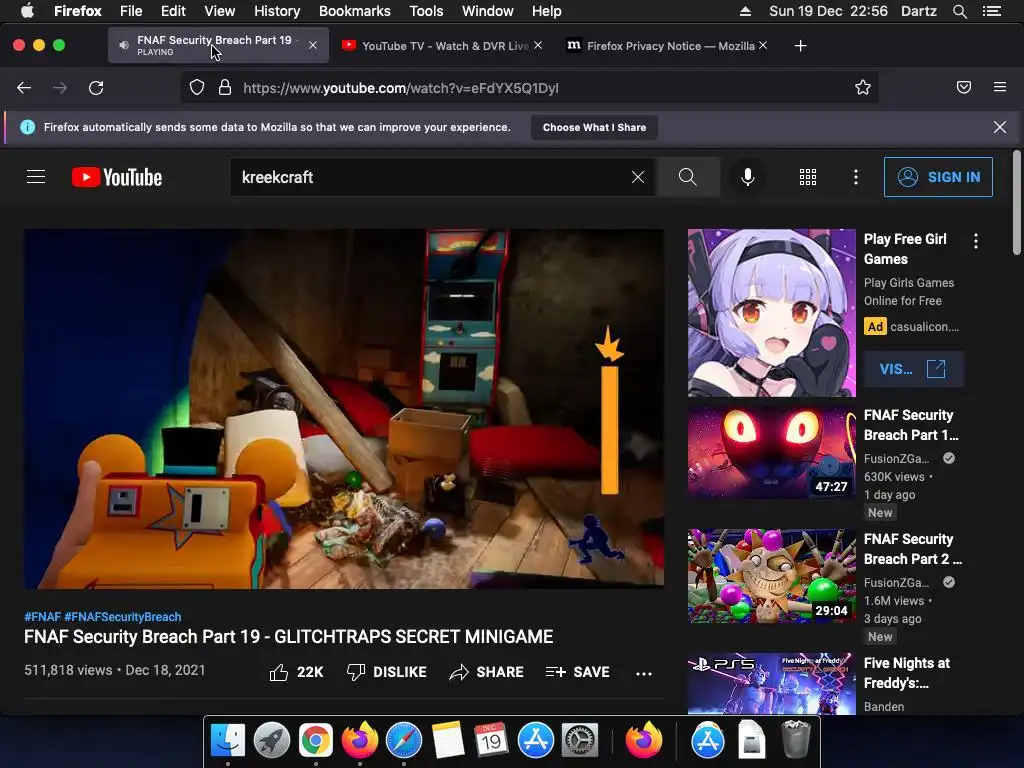Screen dimensions: 1024x768
Task: Open the Firefox application menu
Action: coord(1000,87)
